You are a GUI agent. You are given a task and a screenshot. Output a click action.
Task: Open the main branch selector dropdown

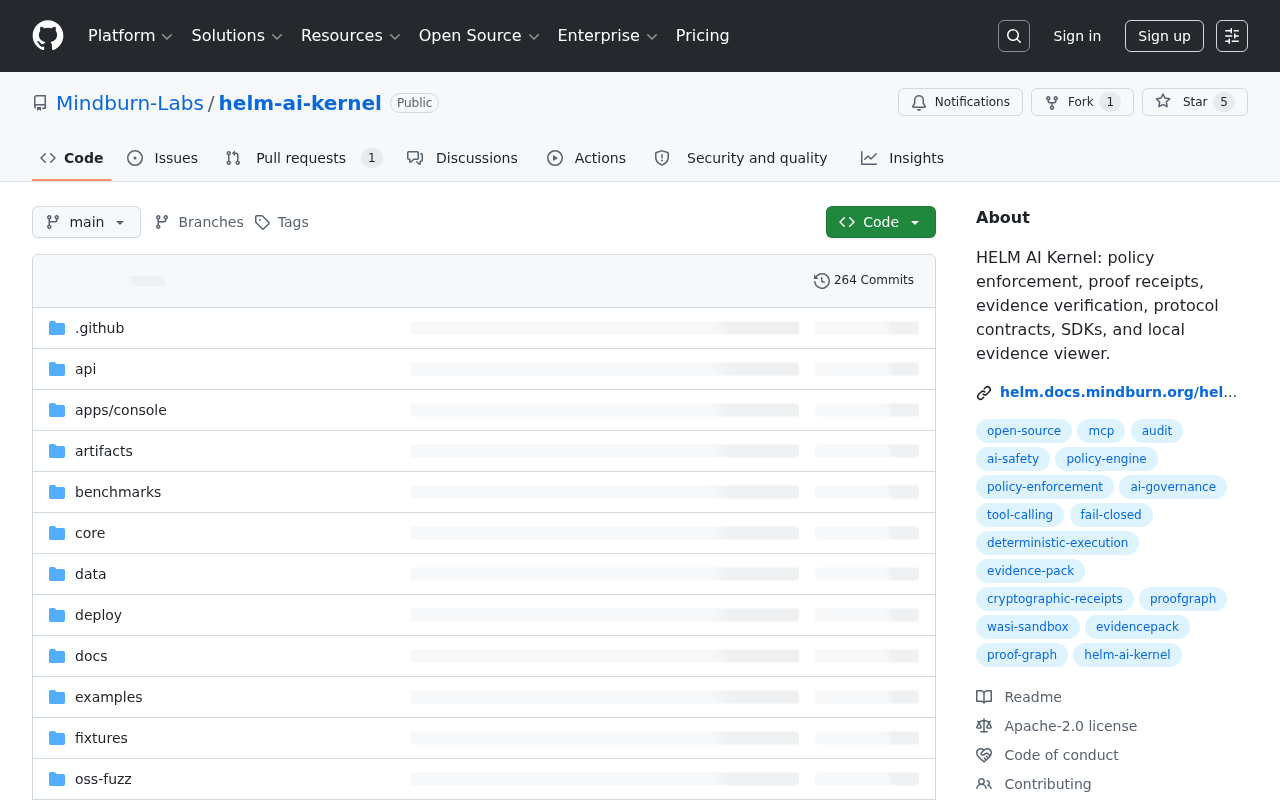click(x=86, y=222)
